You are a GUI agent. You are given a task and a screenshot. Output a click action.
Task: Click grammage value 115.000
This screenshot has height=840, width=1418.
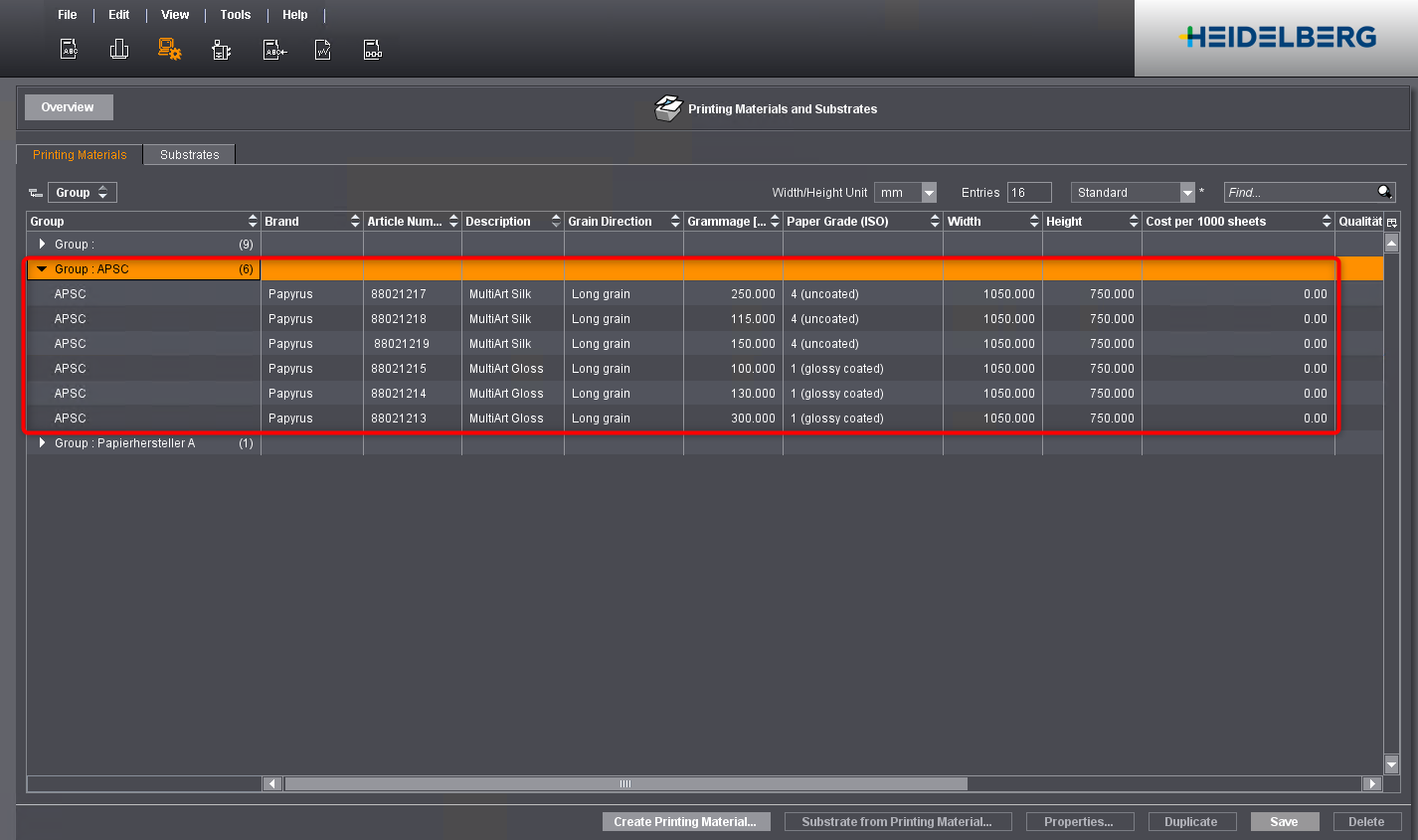point(753,319)
